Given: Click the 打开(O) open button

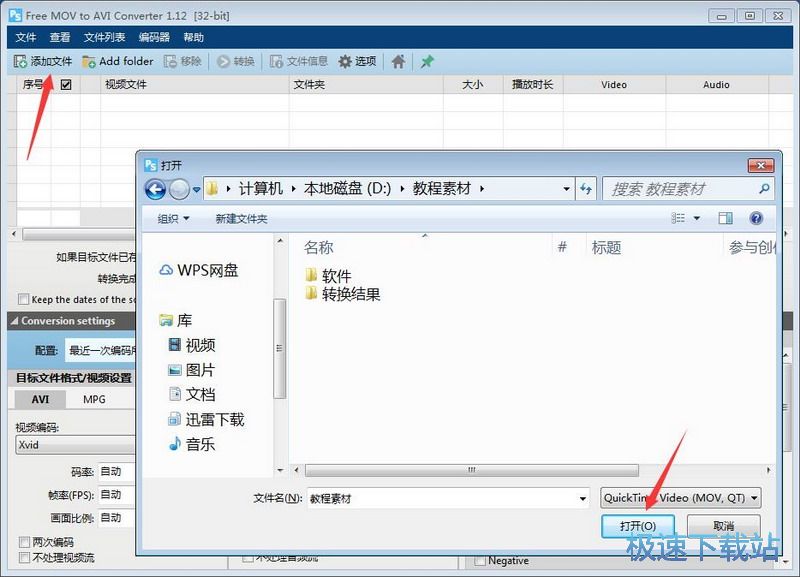Looking at the screenshot, I should (638, 526).
